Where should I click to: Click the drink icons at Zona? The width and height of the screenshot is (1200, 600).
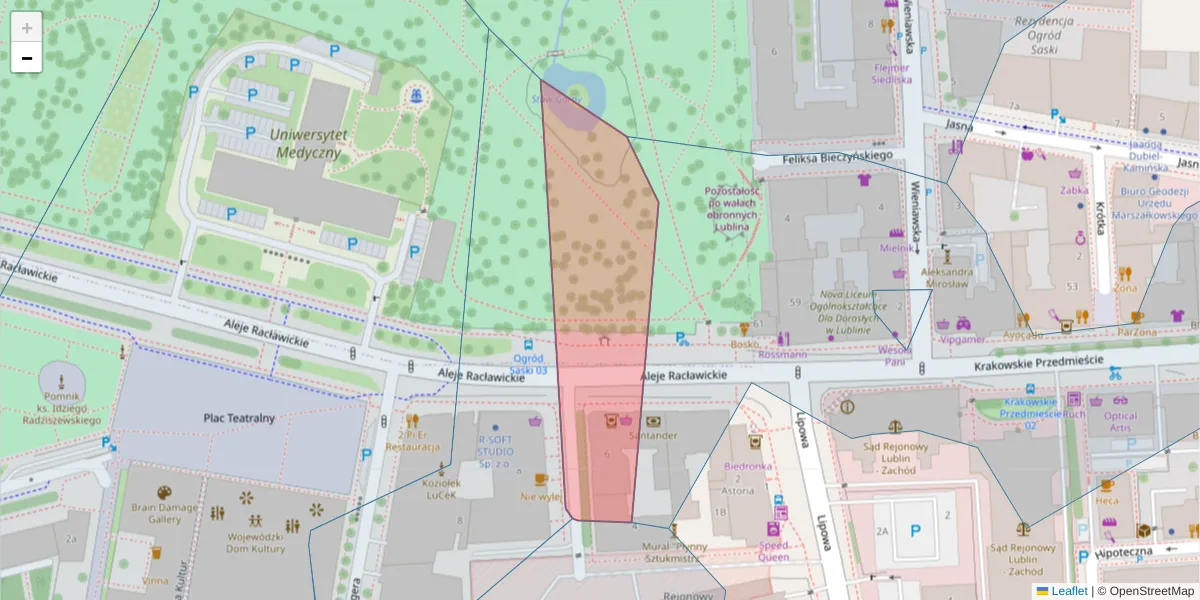tap(1128, 274)
